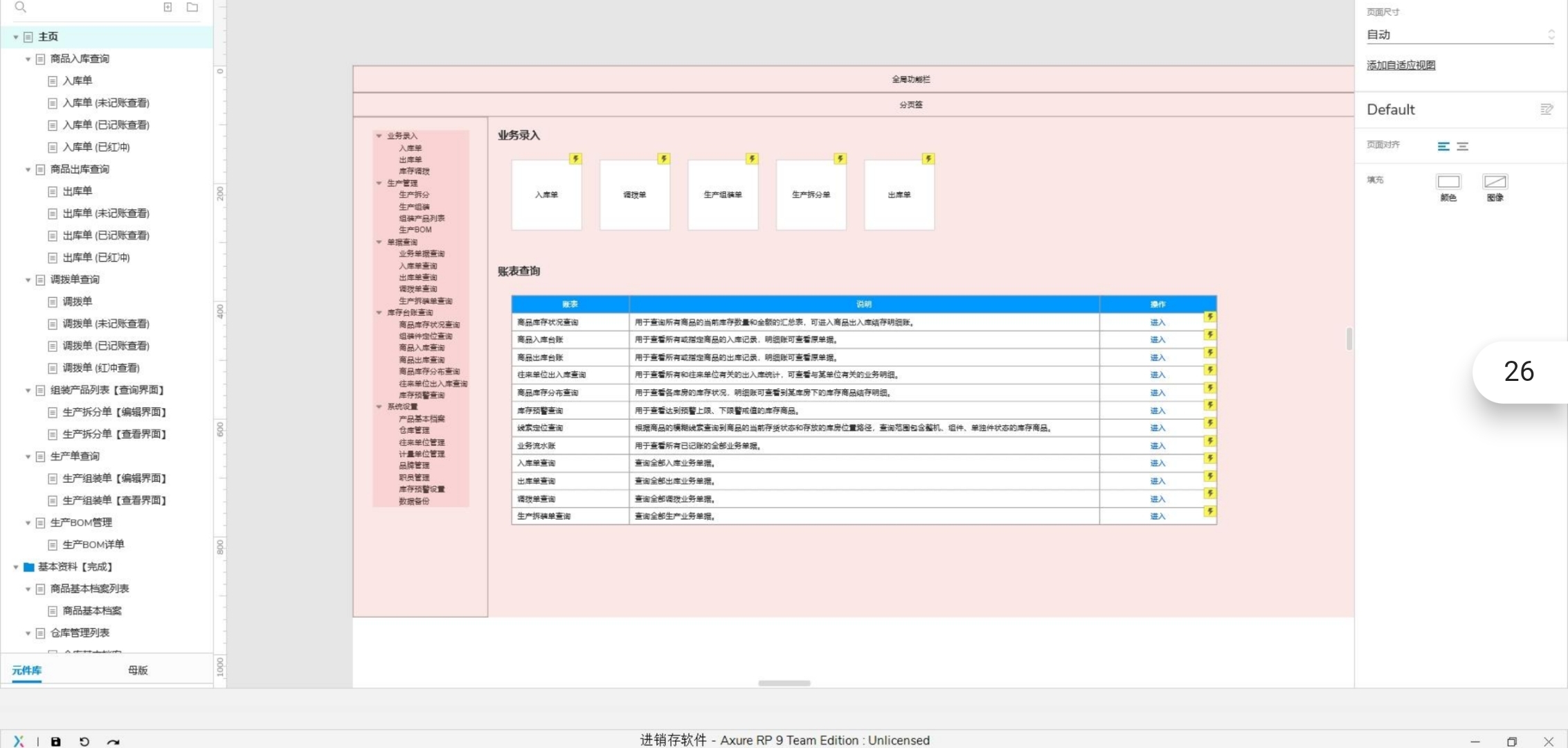Select center page alignment icon
This screenshot has height=748, width=1568.
pos(1463,146)
